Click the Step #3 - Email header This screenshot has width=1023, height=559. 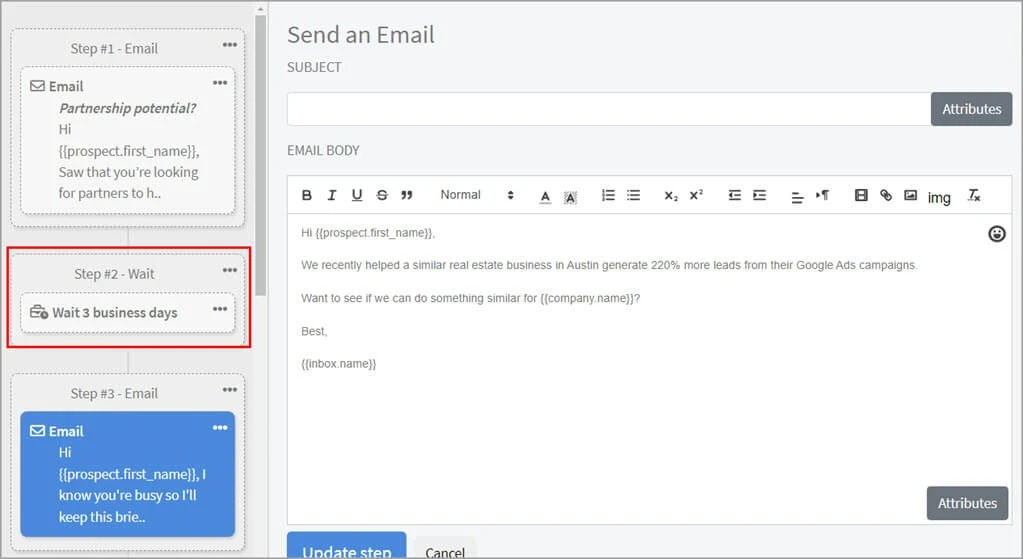(114, 393)
